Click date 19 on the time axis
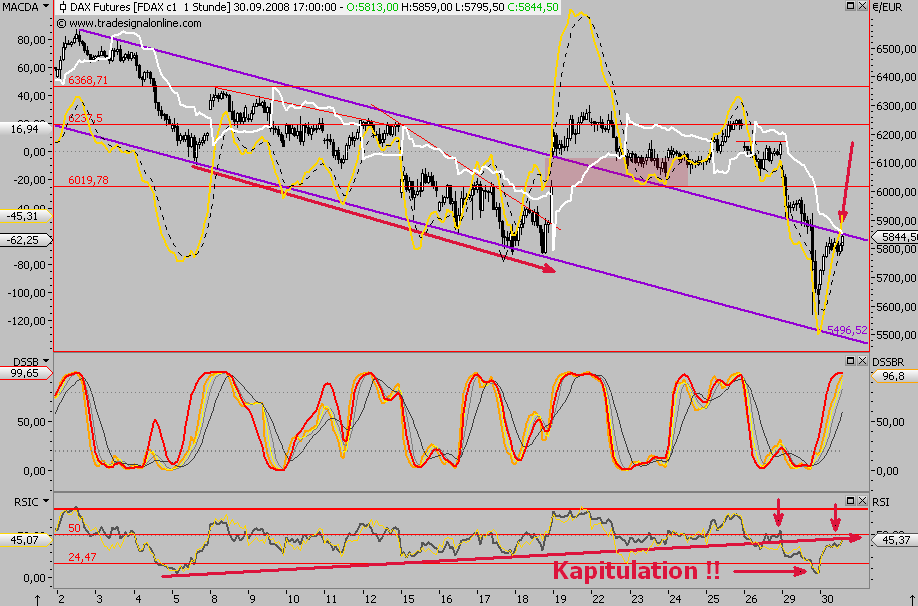 560,599
